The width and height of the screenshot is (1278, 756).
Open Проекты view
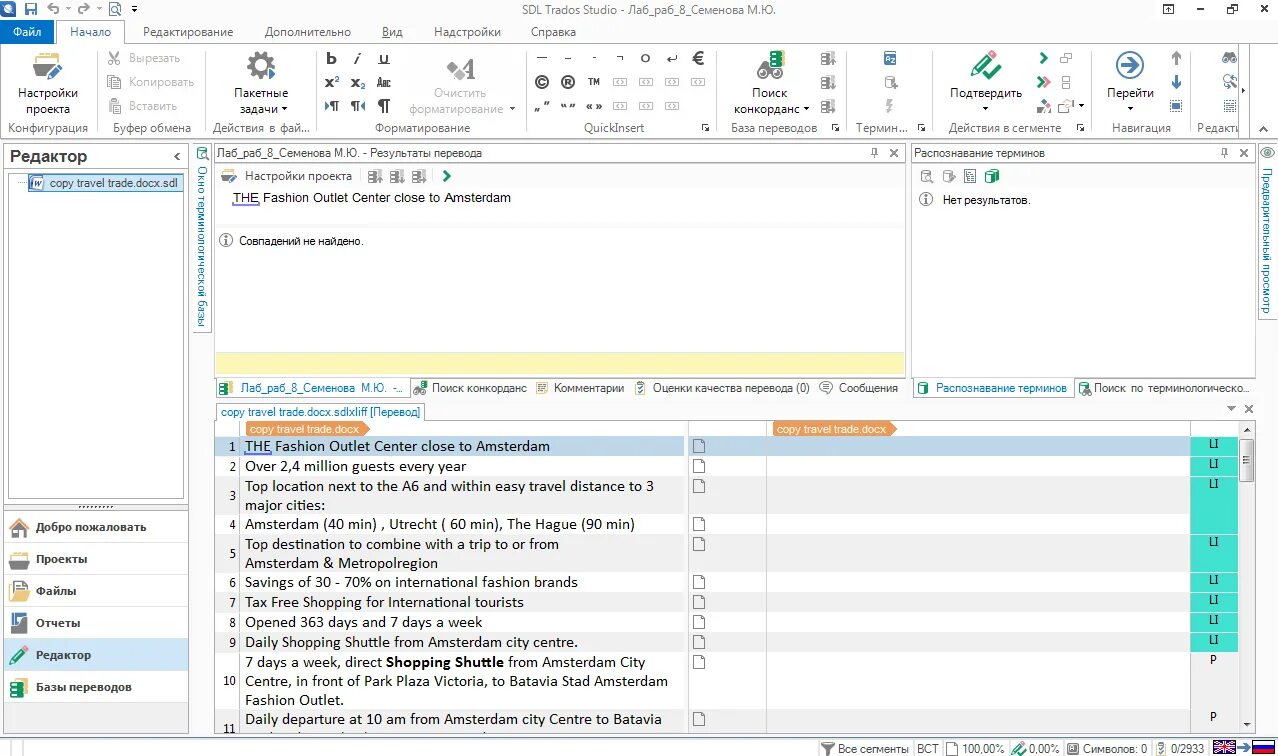[x=94, y=559]
